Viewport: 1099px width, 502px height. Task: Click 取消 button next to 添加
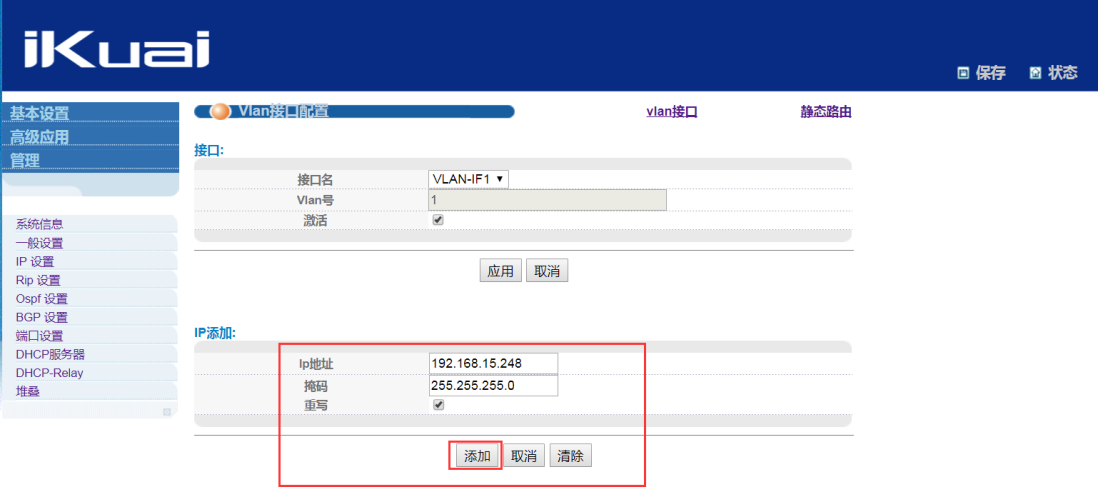[524, 456]
